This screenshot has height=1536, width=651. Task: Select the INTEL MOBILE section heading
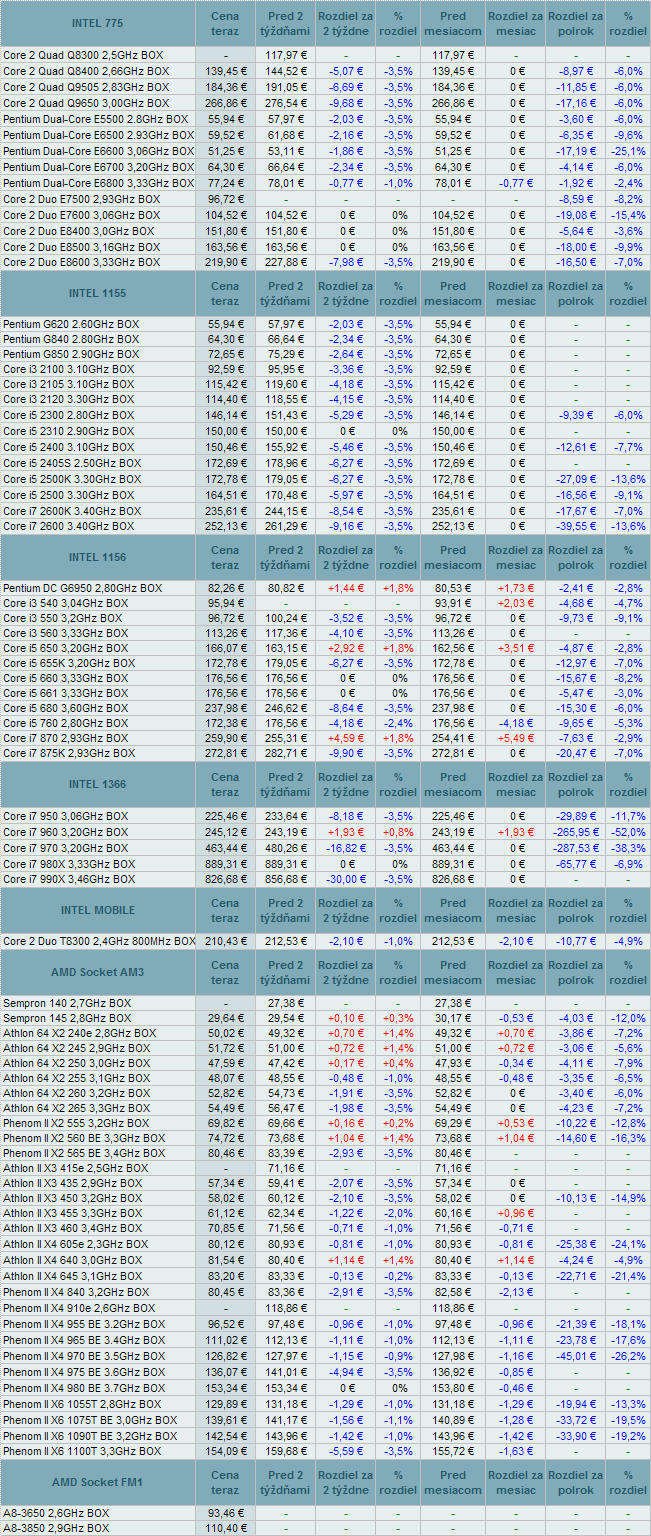98,910
